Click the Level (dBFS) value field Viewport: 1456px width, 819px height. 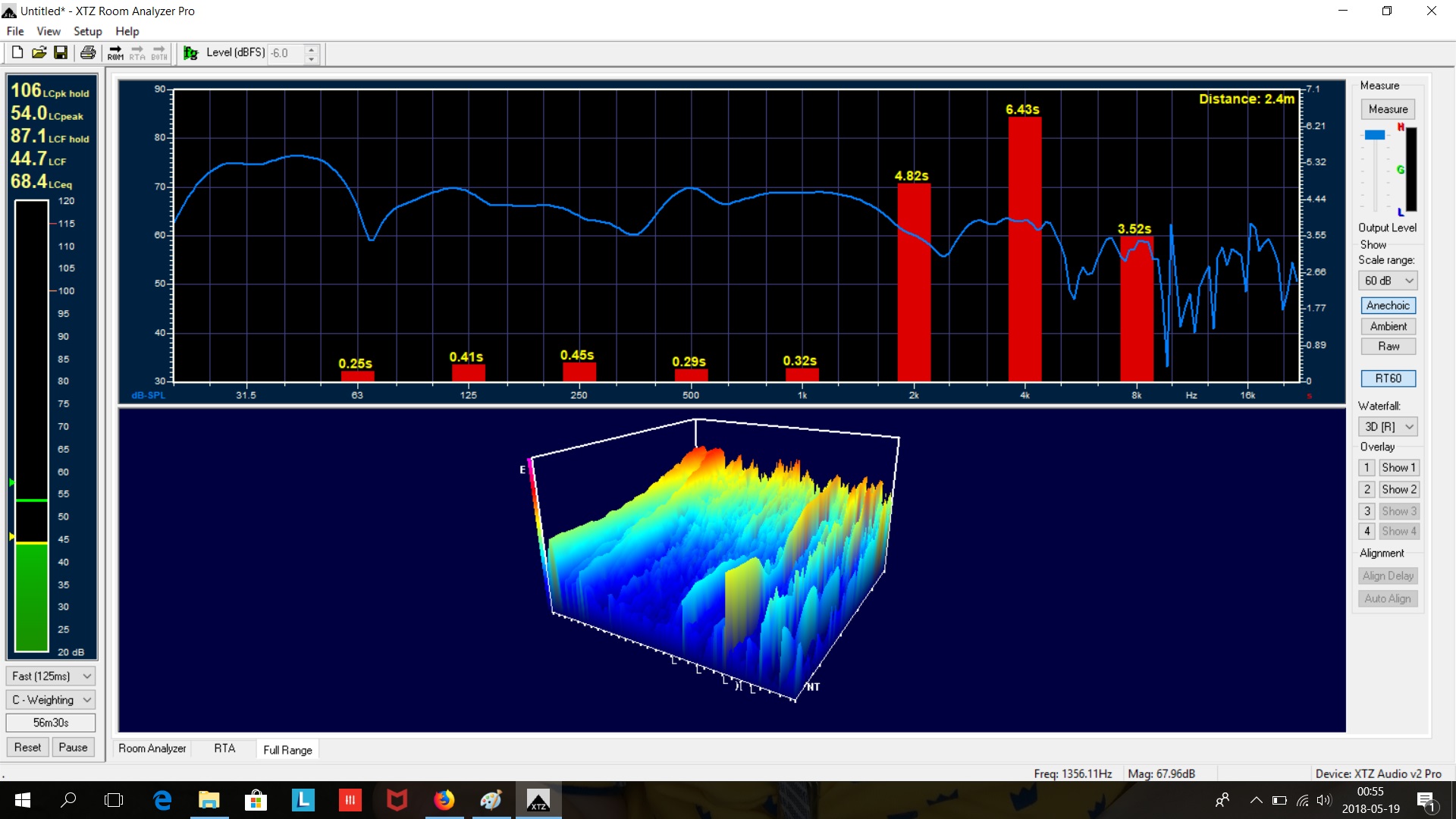tap(287, 53)
